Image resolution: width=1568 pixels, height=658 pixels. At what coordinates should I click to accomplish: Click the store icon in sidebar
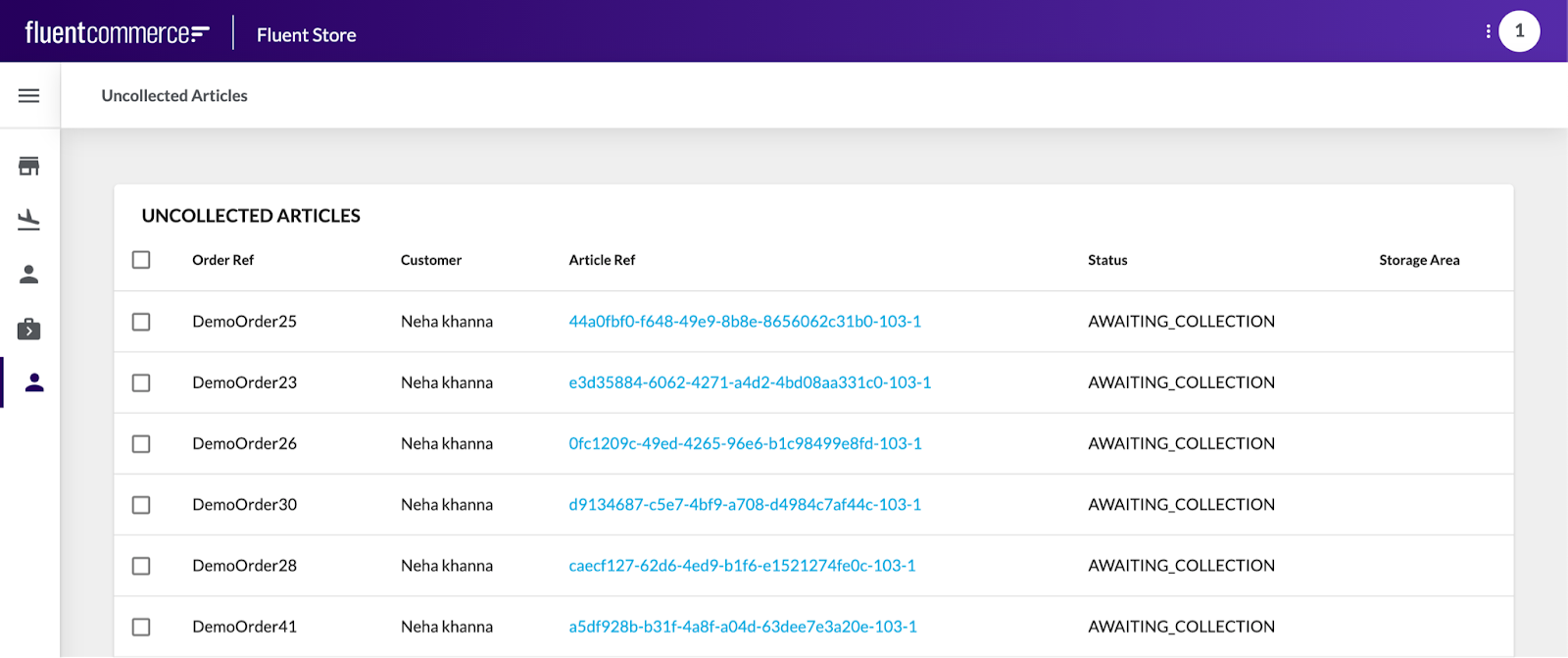pos(29,166)
